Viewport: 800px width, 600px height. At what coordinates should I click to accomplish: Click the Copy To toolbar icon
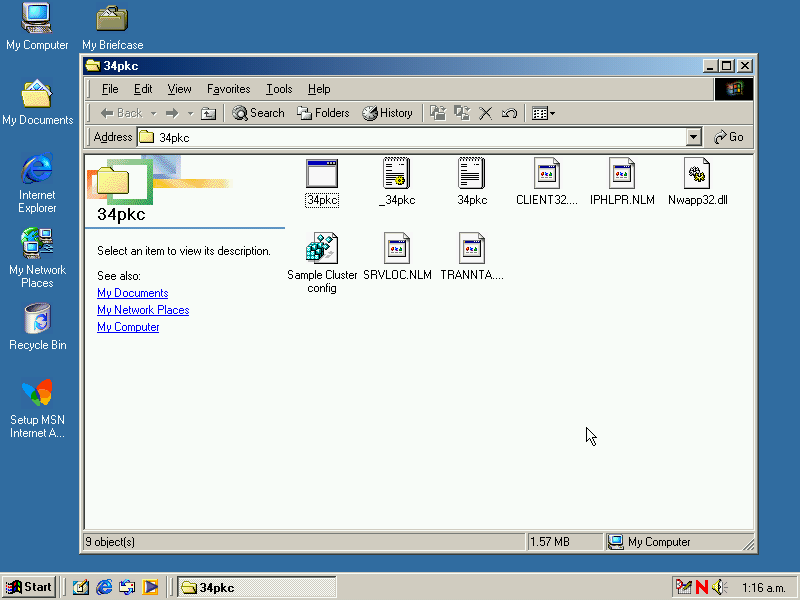click(462, 113)
